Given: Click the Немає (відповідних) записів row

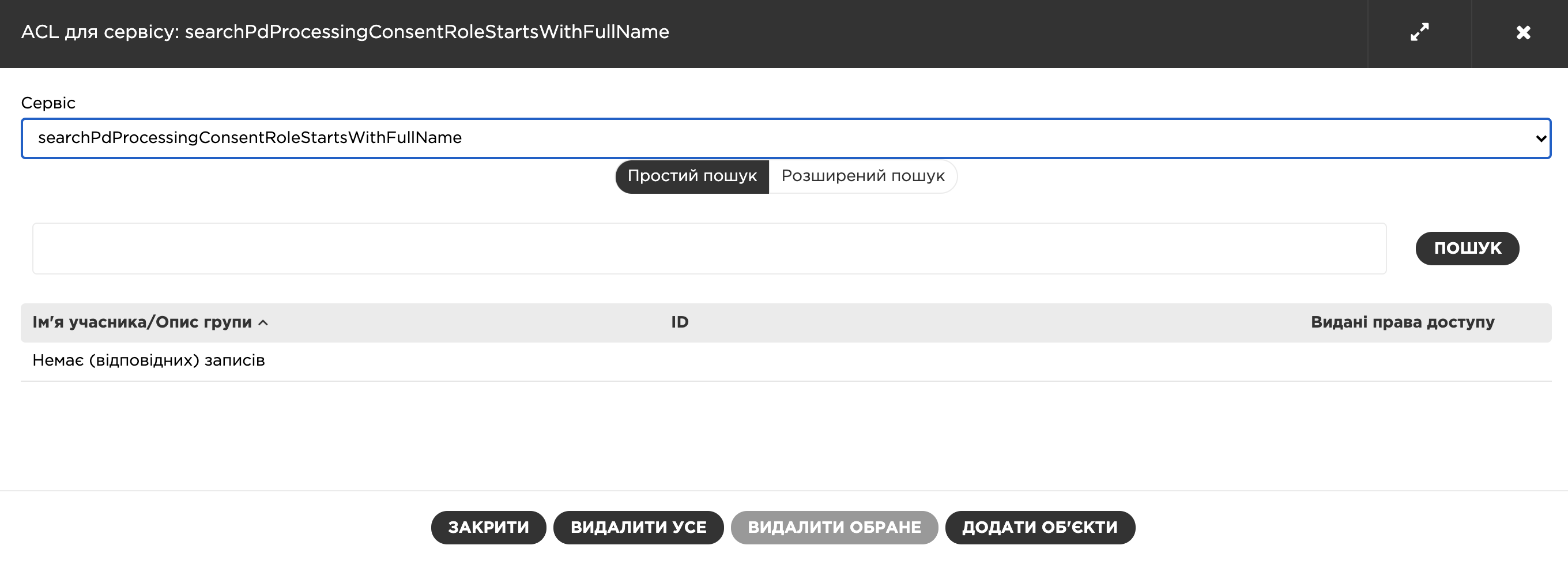Looking at the screenshot, I should (149, 360).
